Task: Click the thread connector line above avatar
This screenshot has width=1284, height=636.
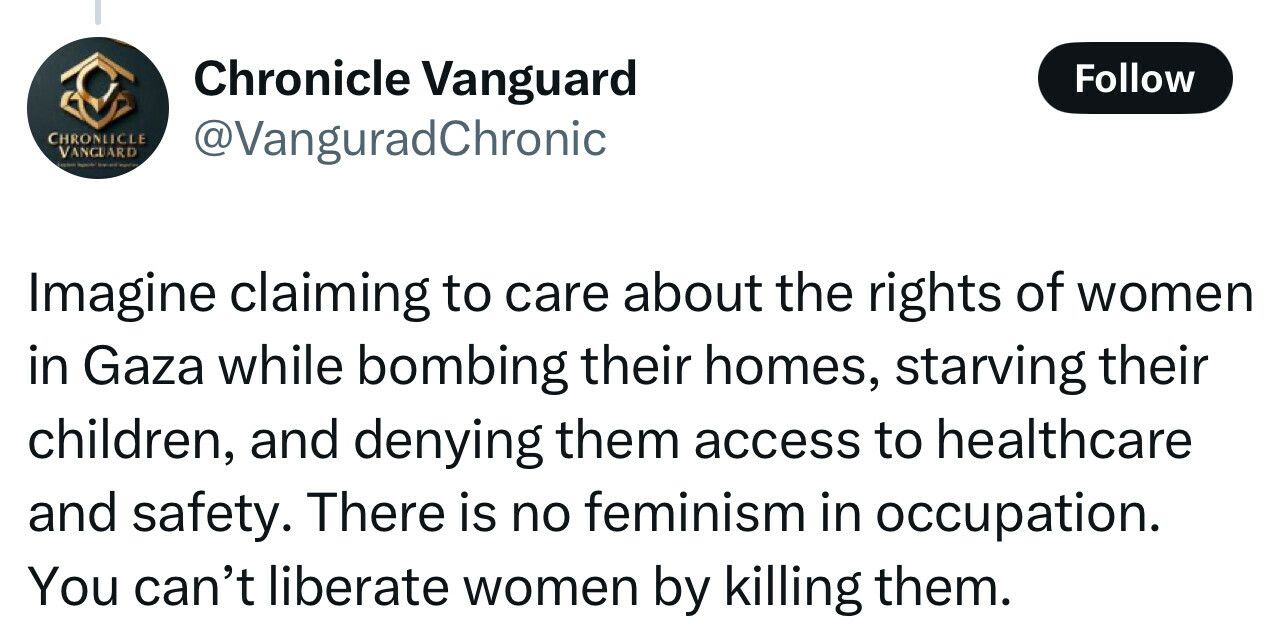Action: pyautogui.click(x=97, y=11)
